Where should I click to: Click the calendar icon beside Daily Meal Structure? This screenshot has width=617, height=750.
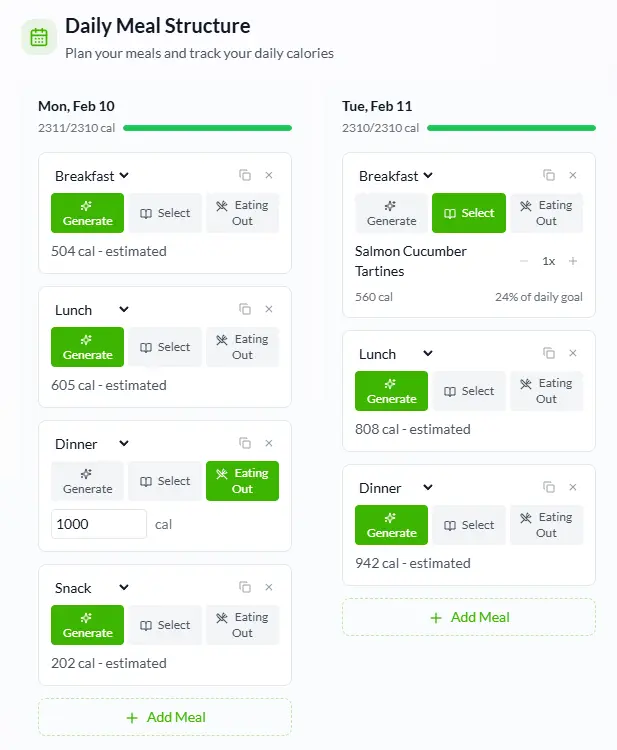39,37
